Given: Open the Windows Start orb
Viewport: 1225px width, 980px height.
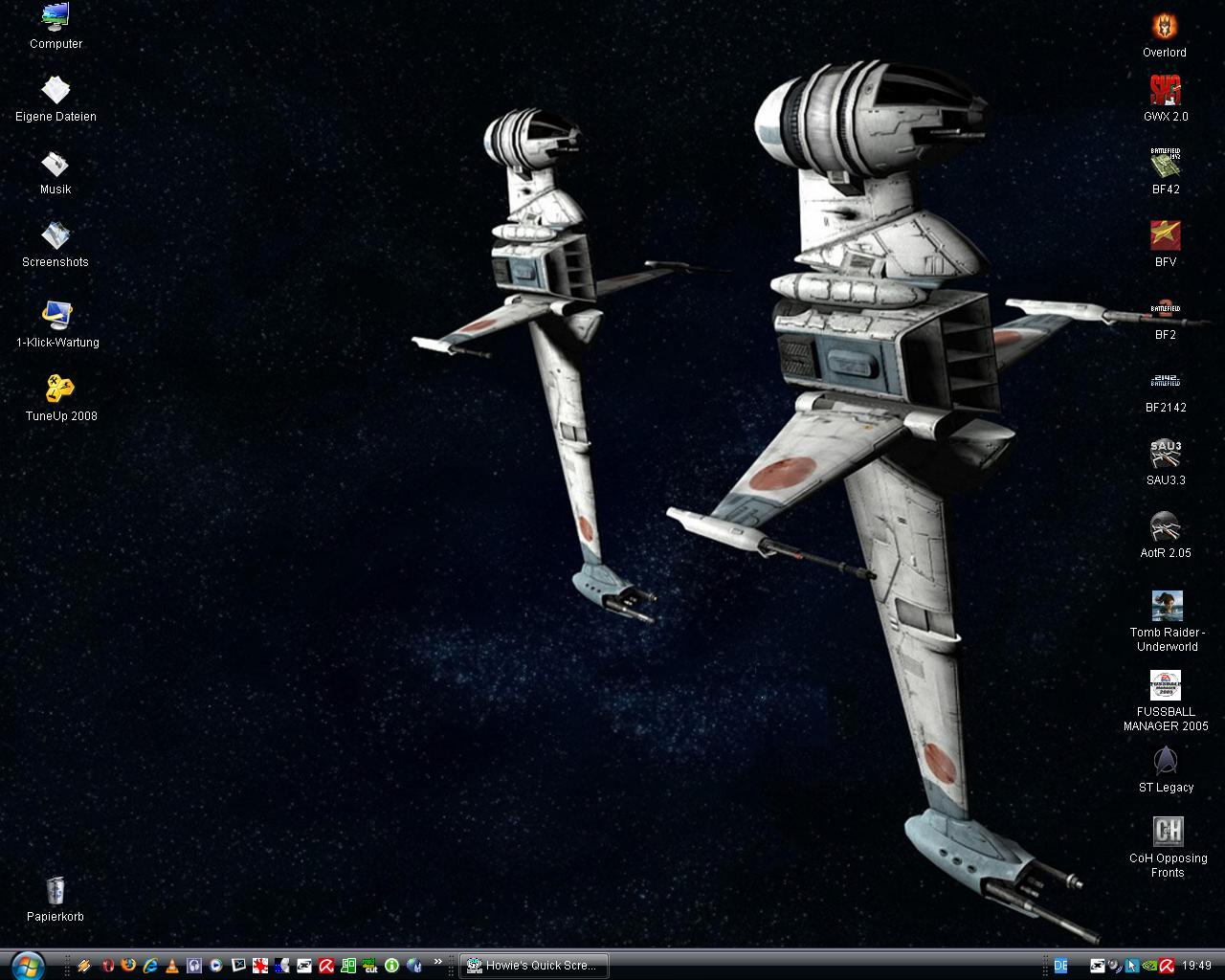Looking at the screenshot, I should click(26, 965).
